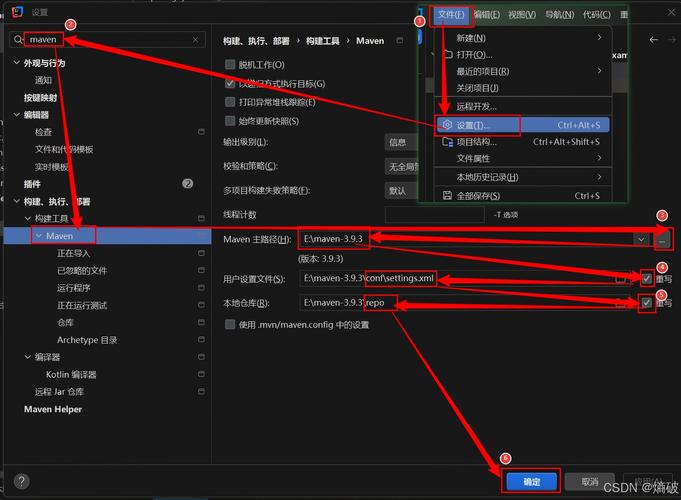Open the help question mark button

(21, 481)
